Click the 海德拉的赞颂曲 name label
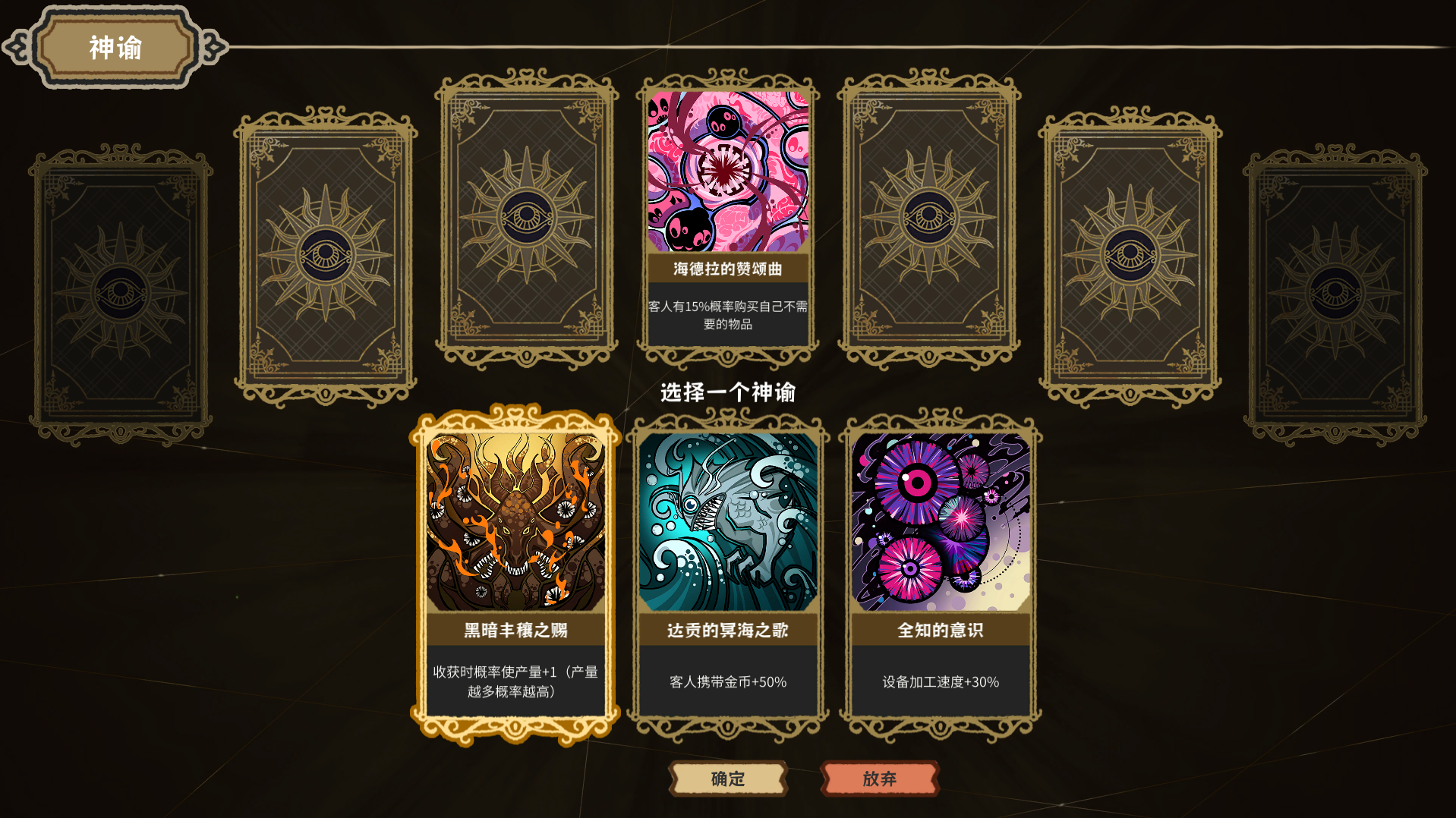This screenshot has width=1456, height=818. tap(728, 269)
